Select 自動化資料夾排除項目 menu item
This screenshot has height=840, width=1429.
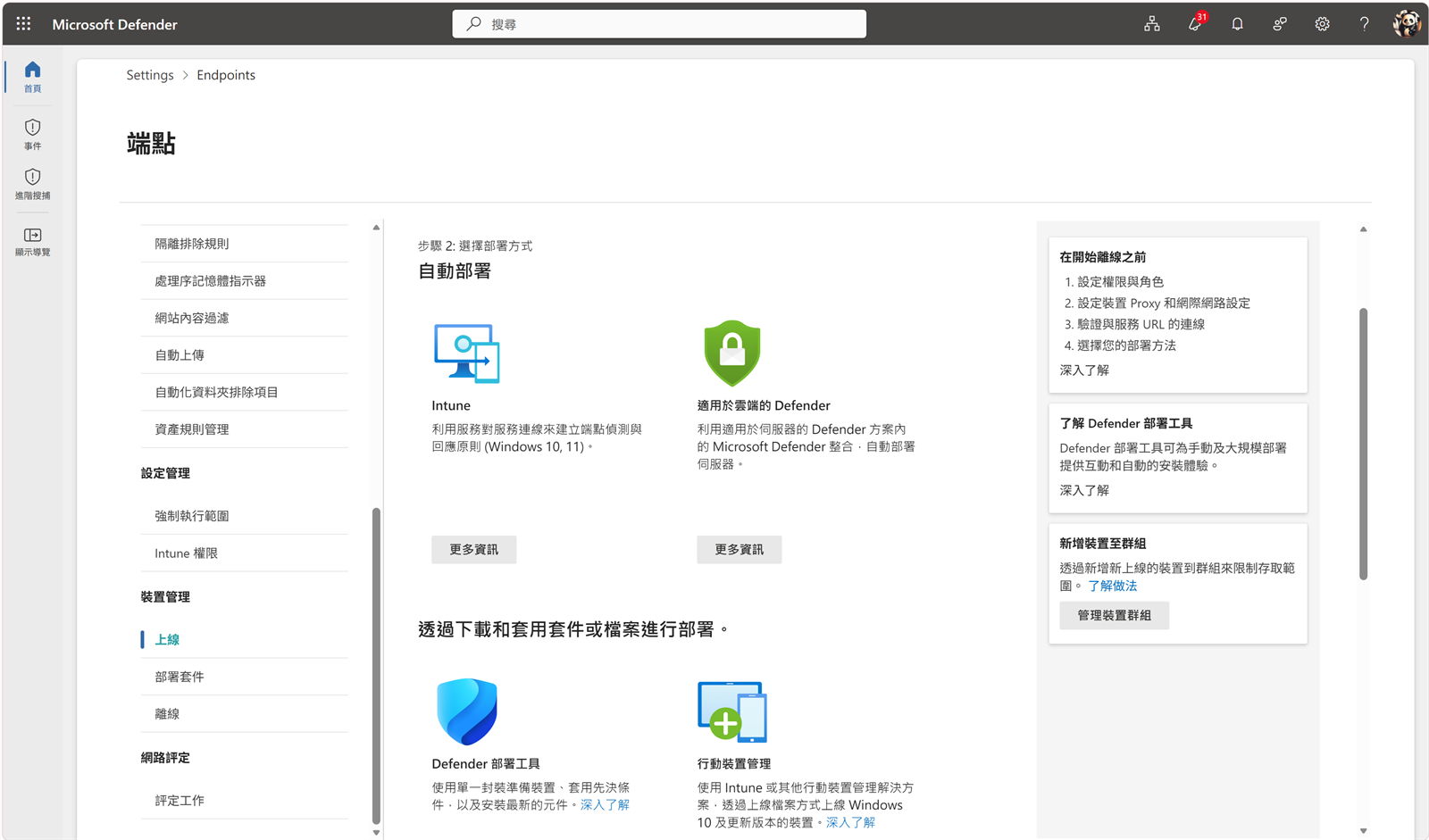(244, 392)
